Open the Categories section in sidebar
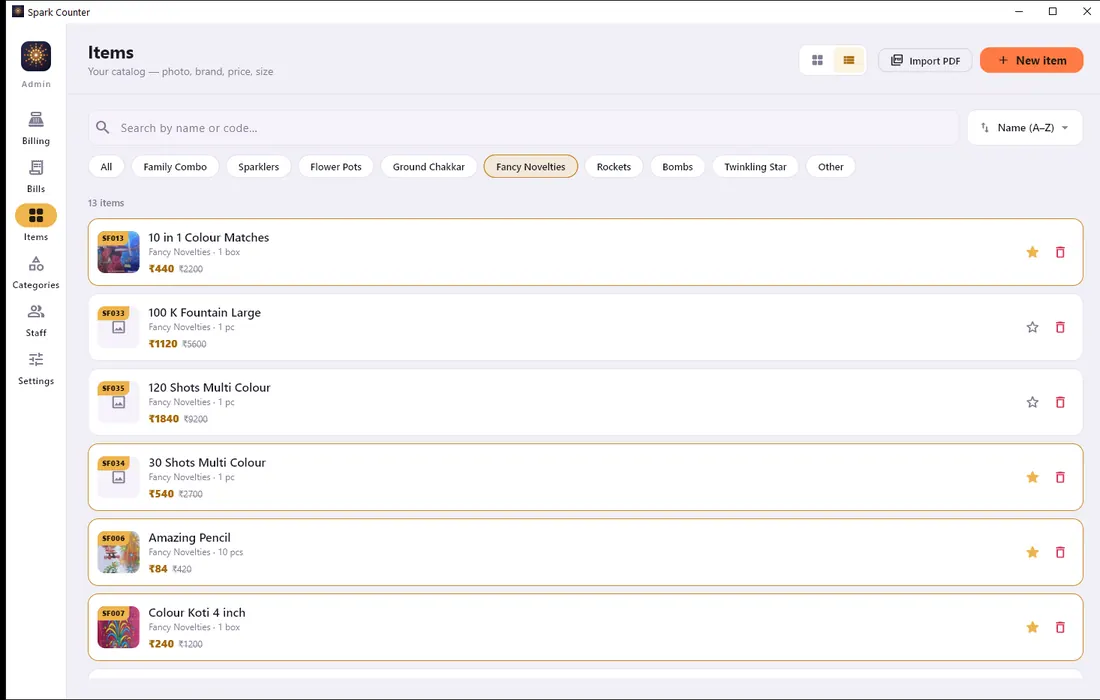This screenshot has width=1100, height=700. pyautogui.click(x=36, y=273)
